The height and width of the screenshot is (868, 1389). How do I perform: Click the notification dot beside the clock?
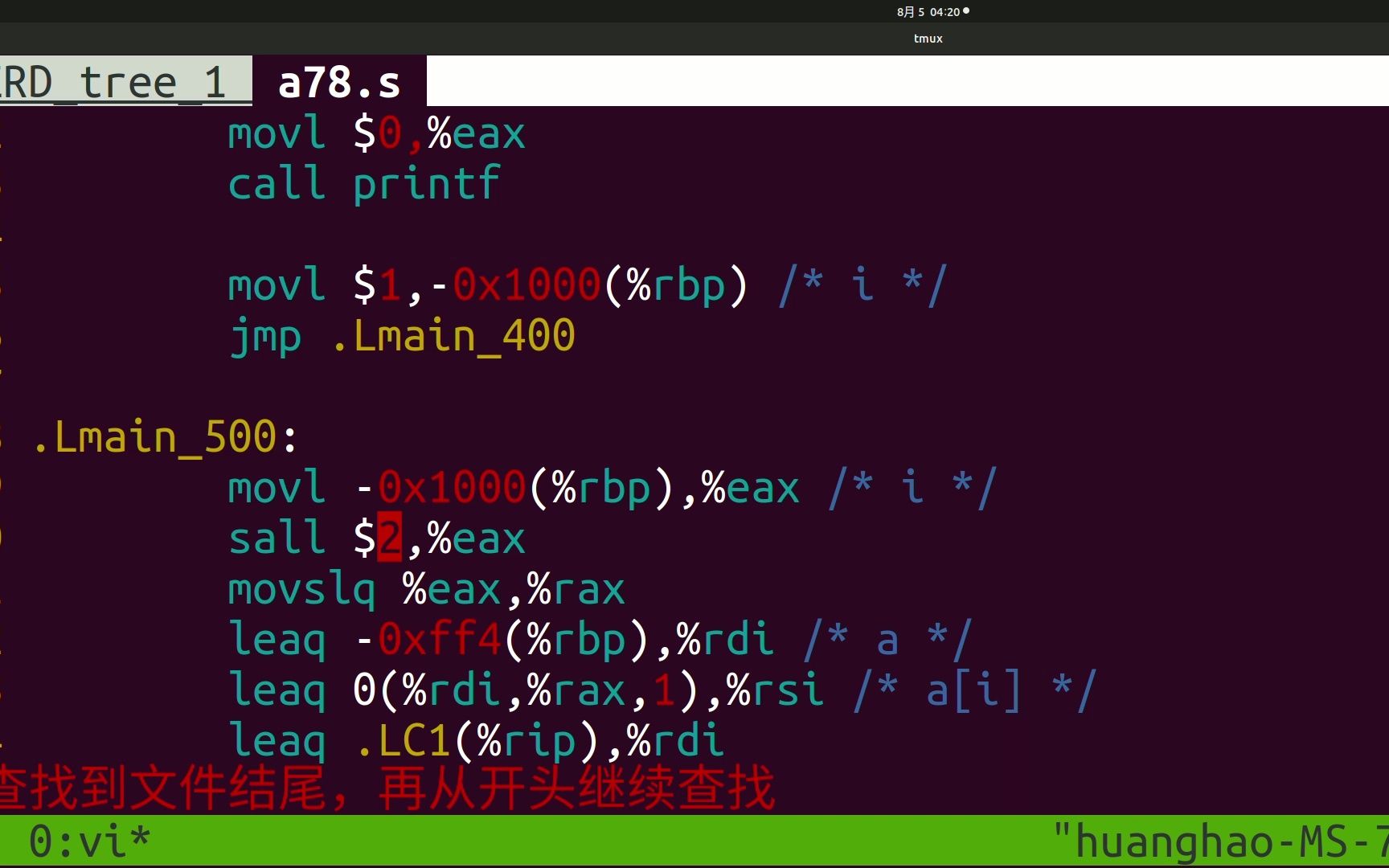pos(966,11)
